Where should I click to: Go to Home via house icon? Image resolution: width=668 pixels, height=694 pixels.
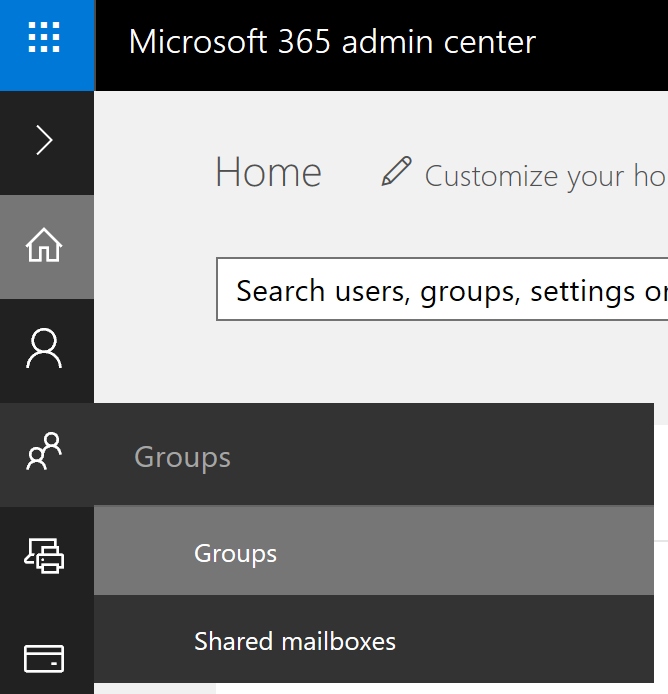point(44,245)
